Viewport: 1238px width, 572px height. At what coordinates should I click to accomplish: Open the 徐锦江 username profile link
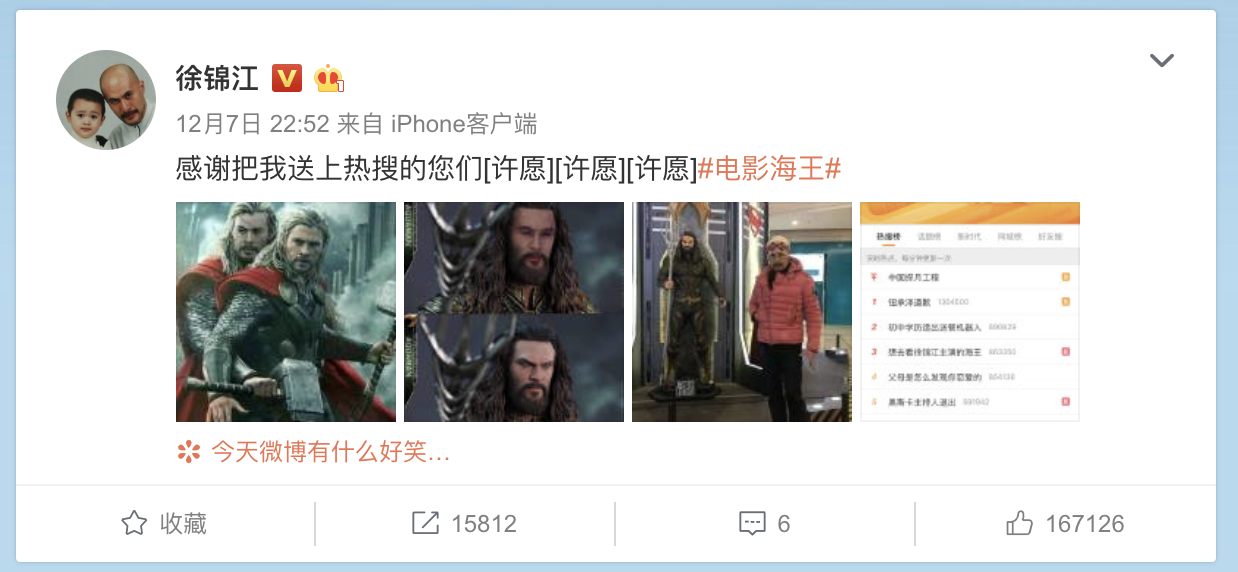217,77
